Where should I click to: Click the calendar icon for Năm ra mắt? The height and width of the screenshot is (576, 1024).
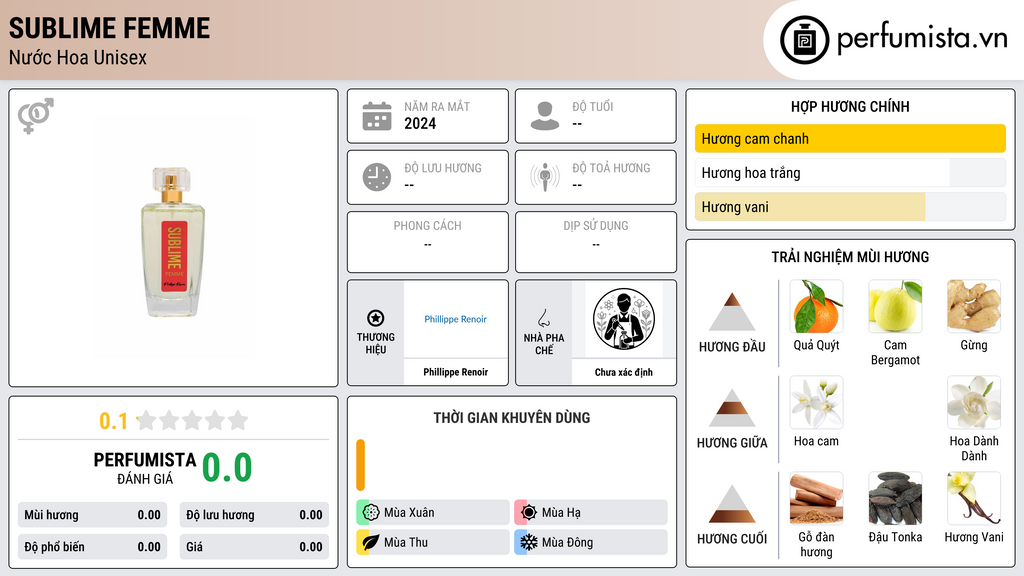pos(377,116)
